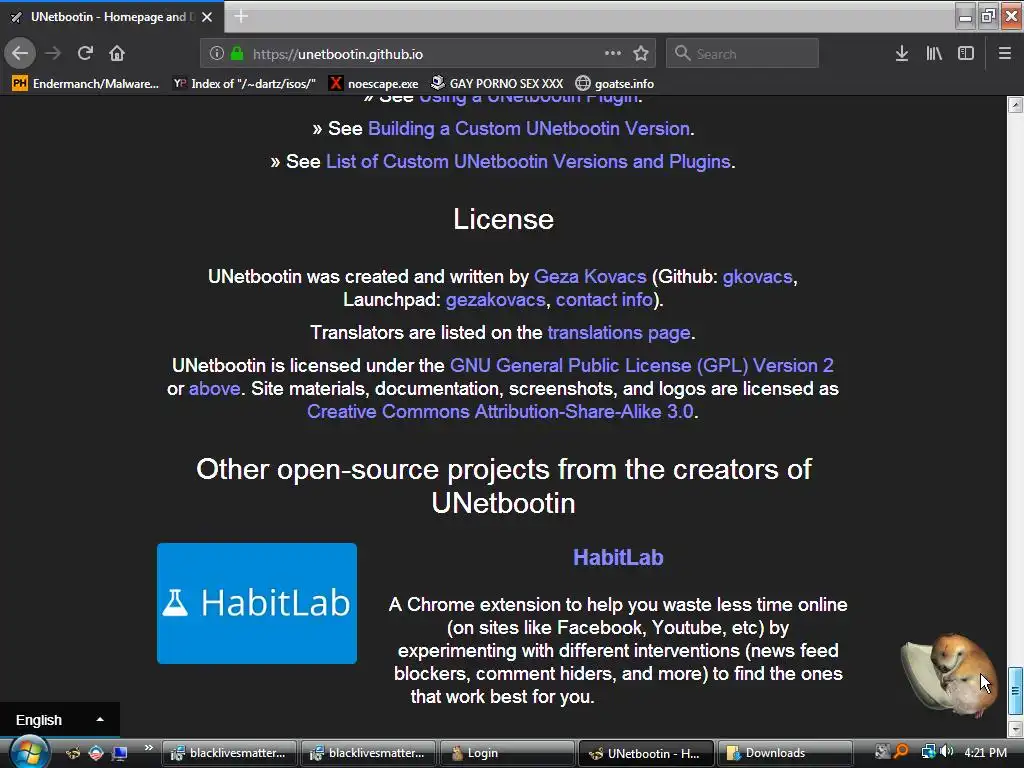Close the UNetbootin tab
1024x768 pixels.
click(207, 17)
